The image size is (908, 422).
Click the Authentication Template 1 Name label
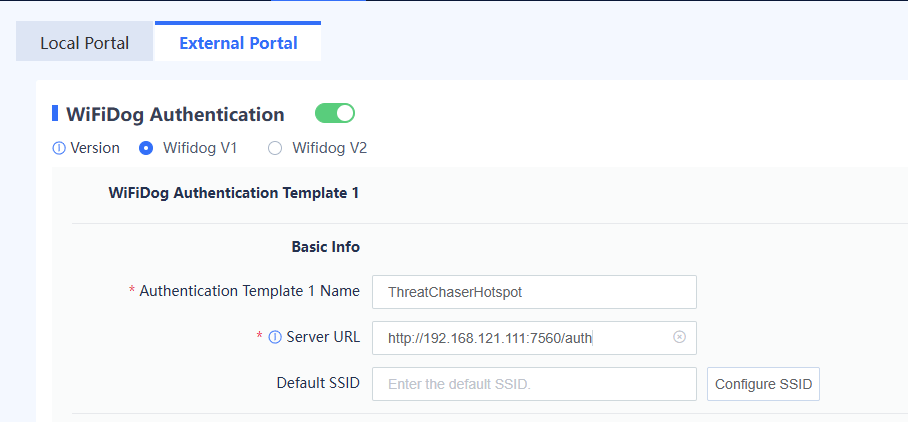(x=249, y=291)
